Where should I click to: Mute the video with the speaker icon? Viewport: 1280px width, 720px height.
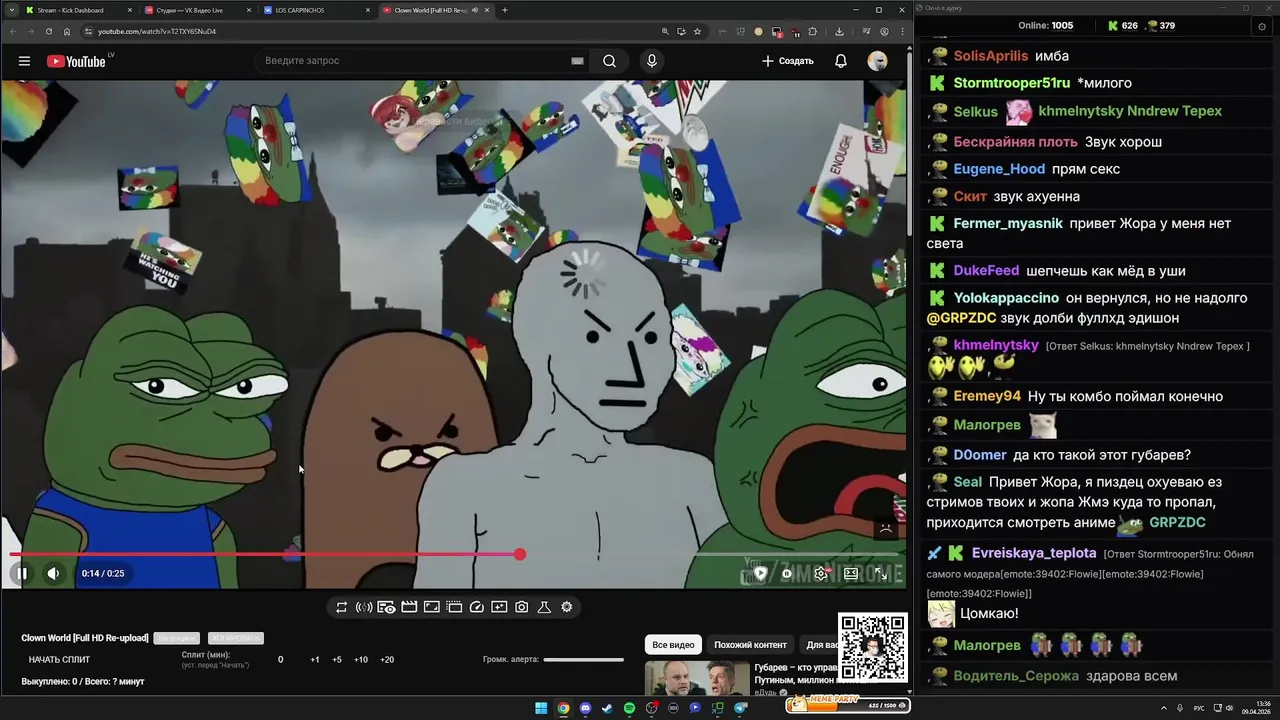[53, 573]
